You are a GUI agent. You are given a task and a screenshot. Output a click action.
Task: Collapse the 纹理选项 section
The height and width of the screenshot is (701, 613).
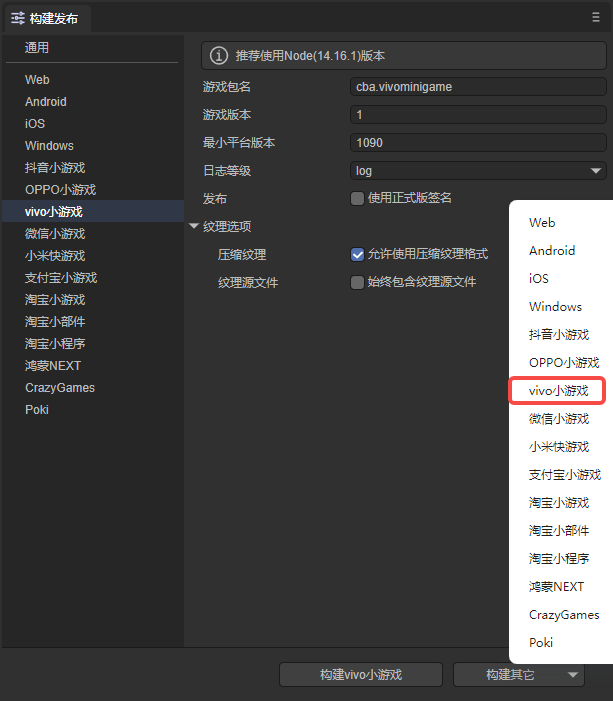pyautogui.click(x=194, y=227)
